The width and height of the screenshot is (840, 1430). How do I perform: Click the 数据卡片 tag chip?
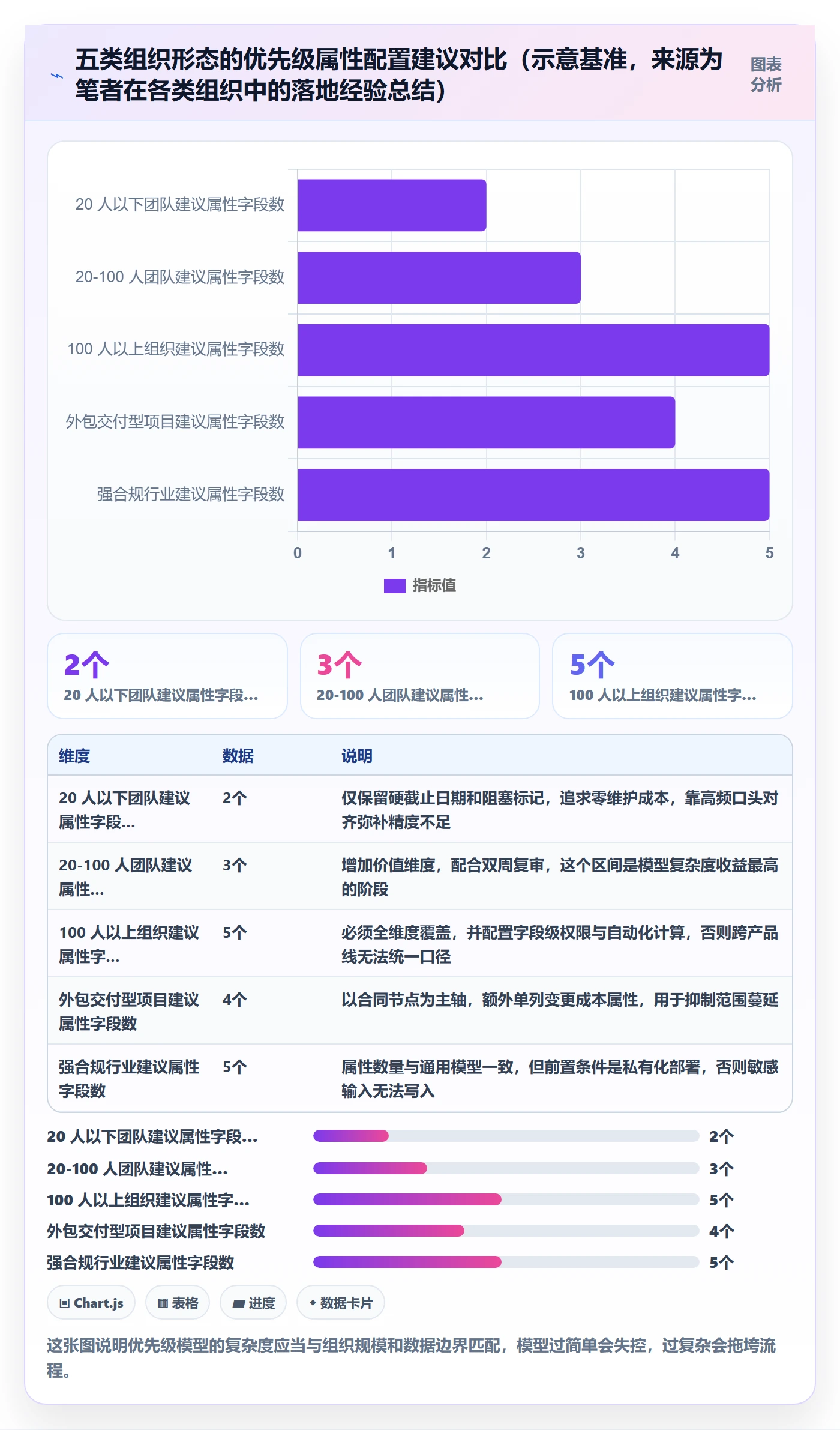[x=340, y=1302]
